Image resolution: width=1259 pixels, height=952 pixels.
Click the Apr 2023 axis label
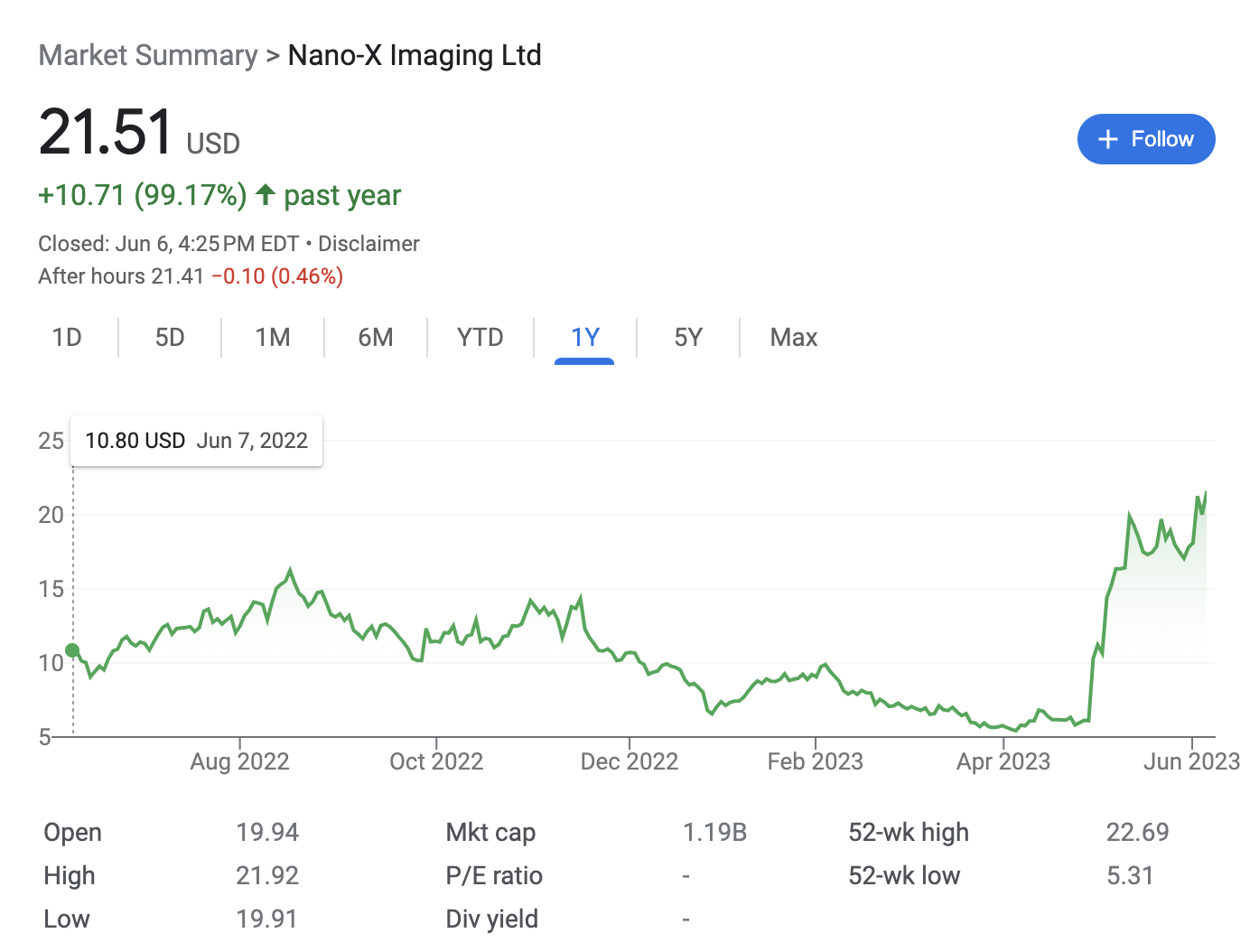point(1003,761)
